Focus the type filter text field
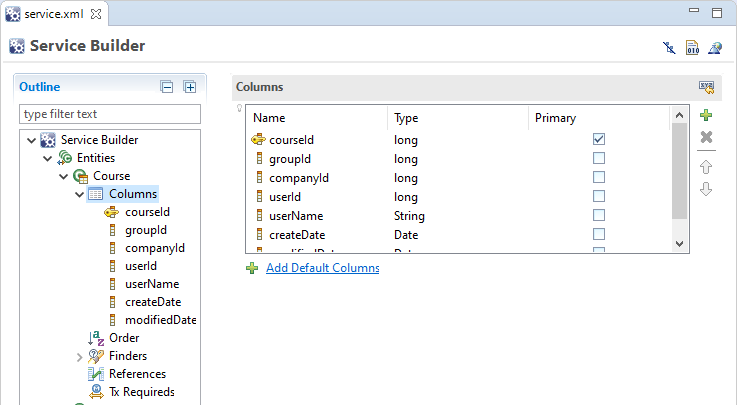This screenshot has width=737, height=405. [x=110, y=114]
